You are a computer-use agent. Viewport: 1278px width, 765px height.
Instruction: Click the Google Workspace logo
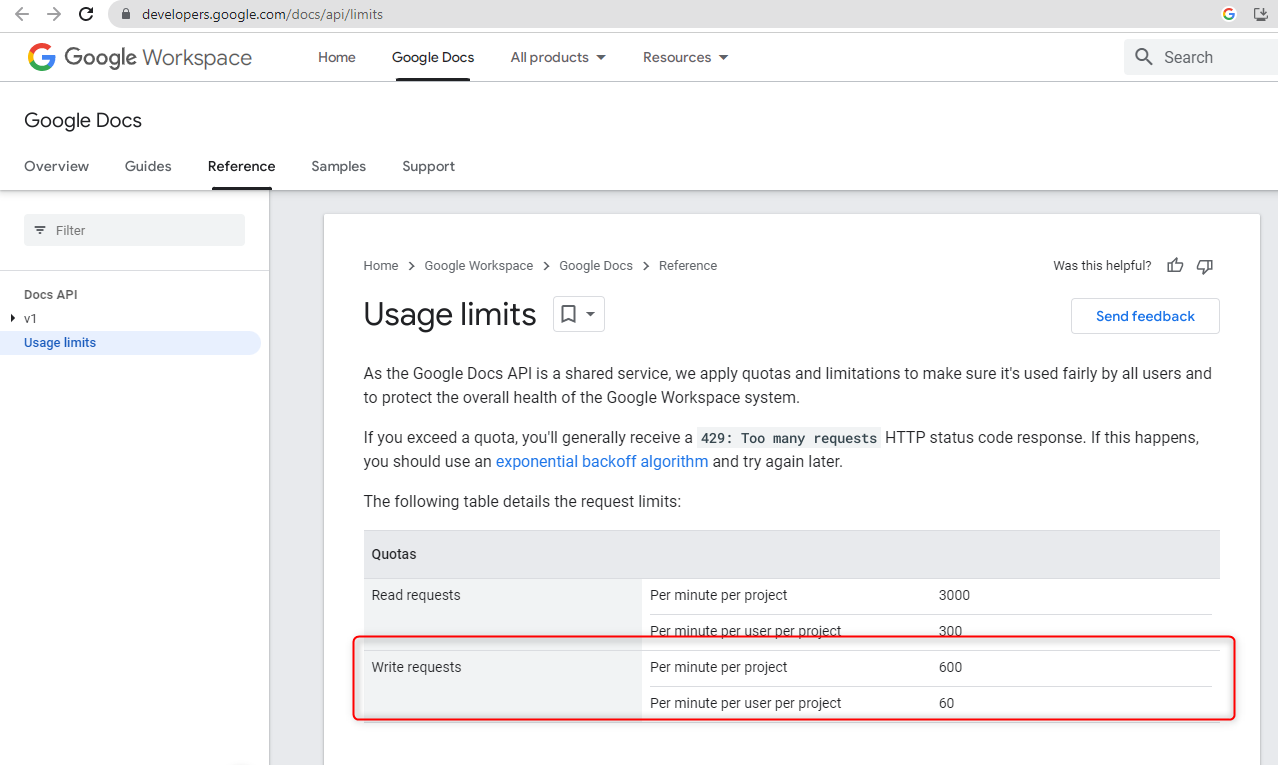click(x=140, y=58)
